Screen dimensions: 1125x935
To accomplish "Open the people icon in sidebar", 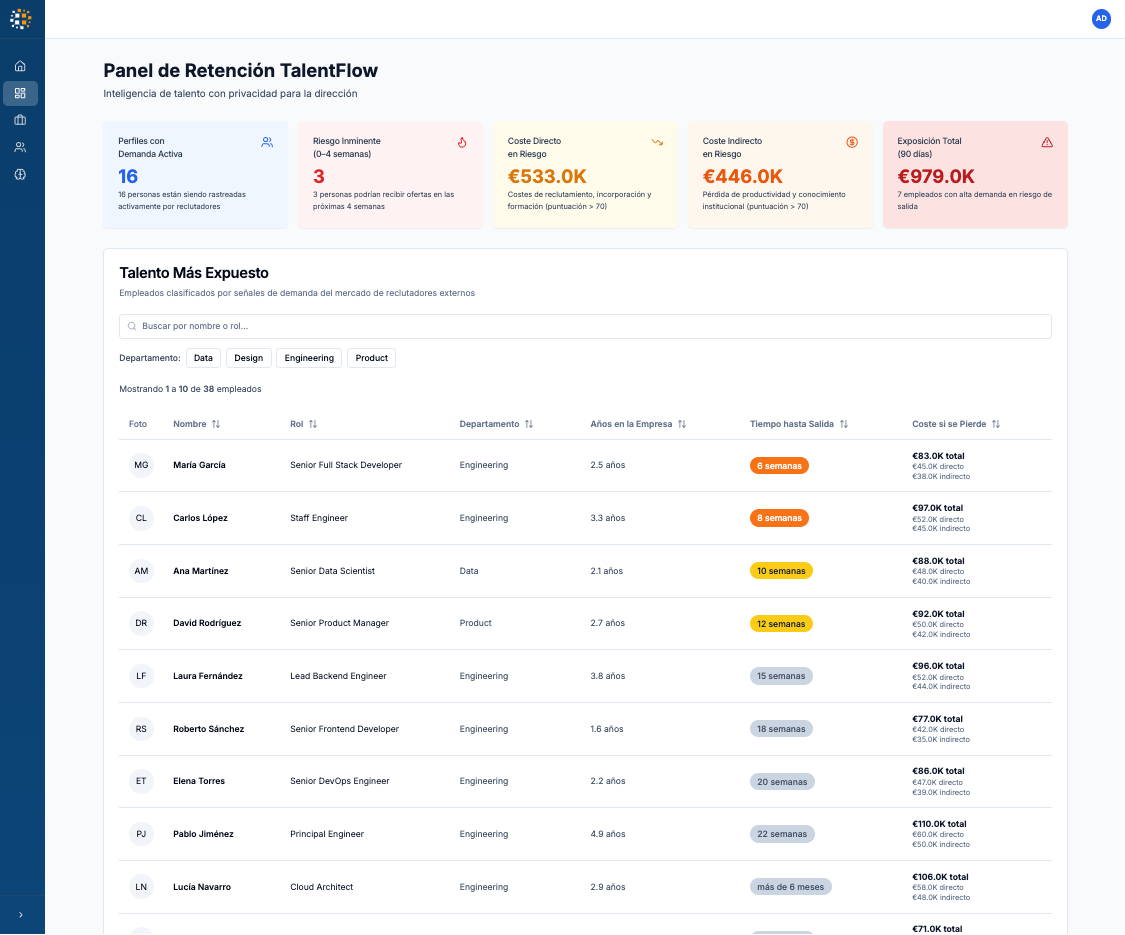I will pyautogui.click(x=20, y=147).
